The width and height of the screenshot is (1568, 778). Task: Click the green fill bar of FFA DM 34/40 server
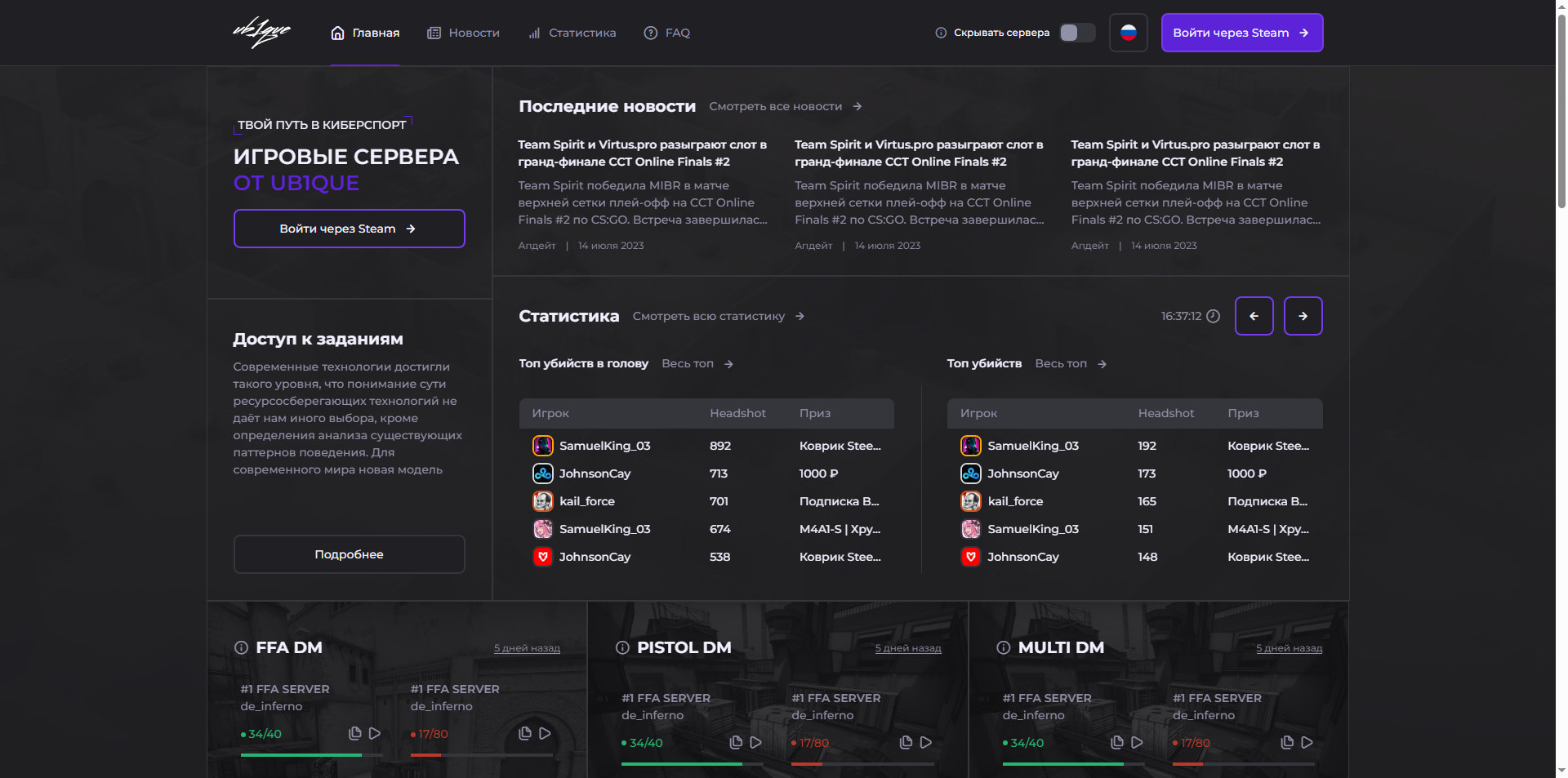coord(301,755)
